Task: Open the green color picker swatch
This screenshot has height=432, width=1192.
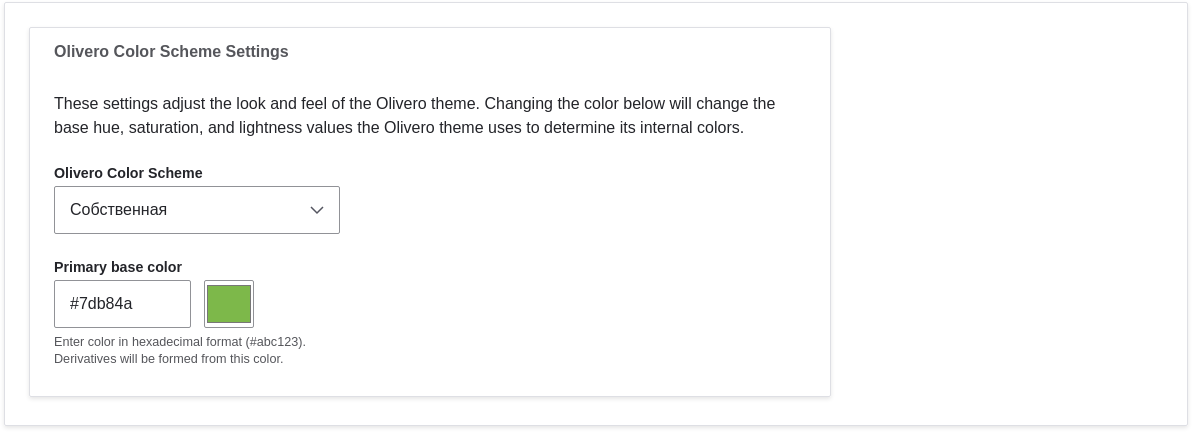Action: click(x=229, y=304)
